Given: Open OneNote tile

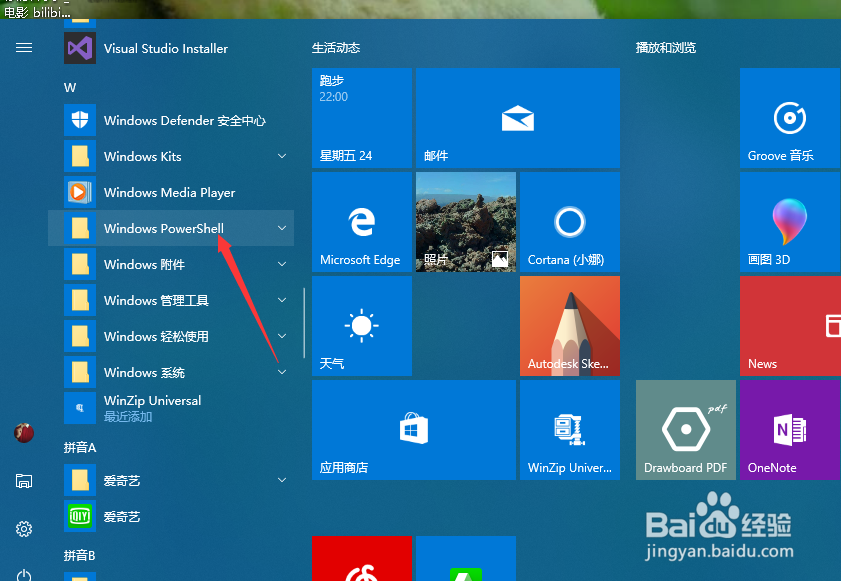Looking at the screenshot, I should [790, 430].
